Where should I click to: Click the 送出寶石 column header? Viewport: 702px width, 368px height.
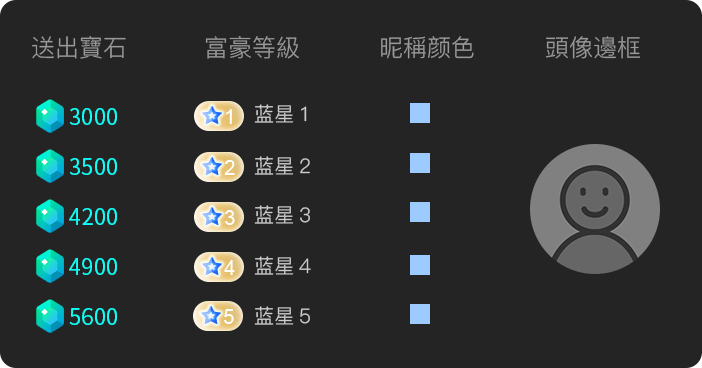79,48
